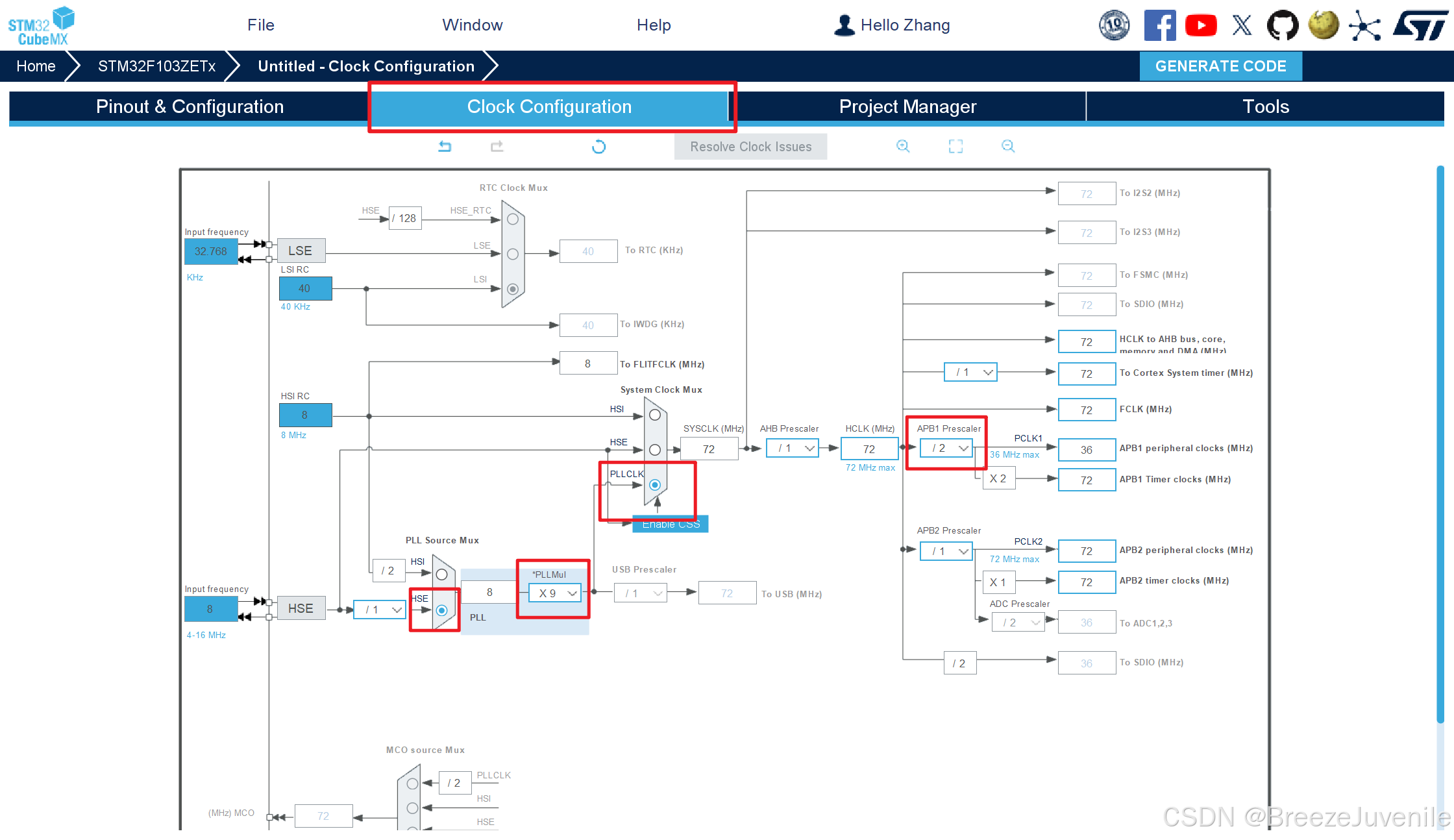Select HSI in PLL Source Mux

(442, 574)
